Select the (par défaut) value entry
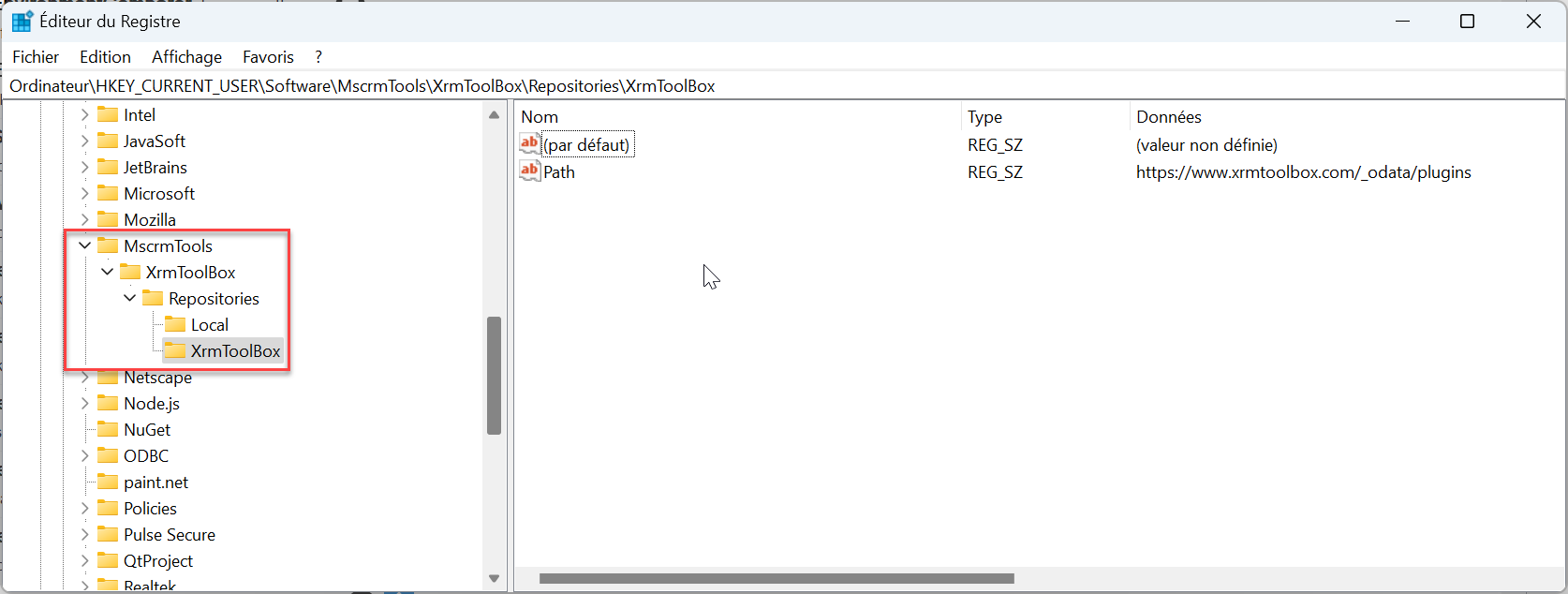This screenshot has width=1568, height=594. [x=587, y=144]
